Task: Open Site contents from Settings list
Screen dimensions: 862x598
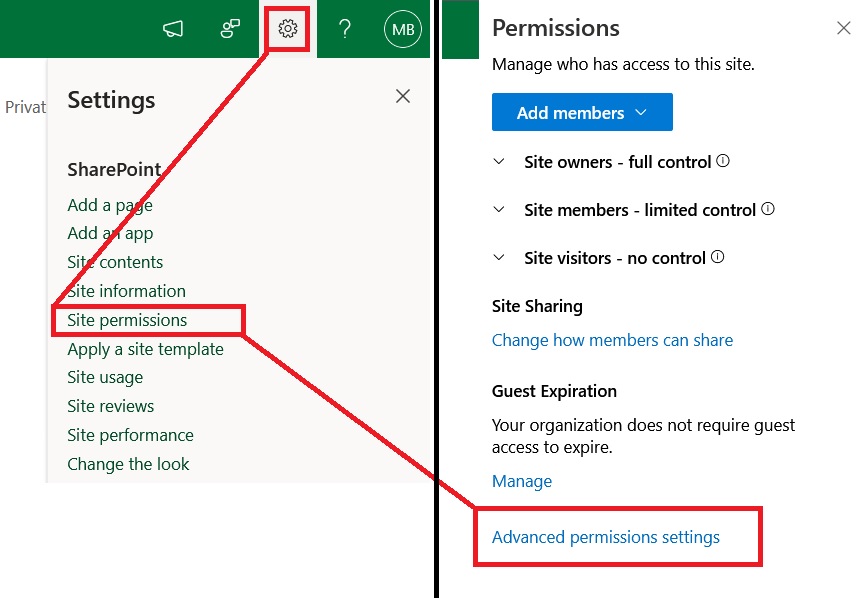Action: 115,262
